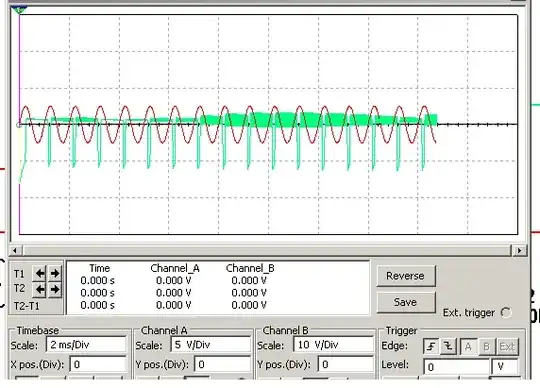Click the trigger Level value field
Image resolution: width=540 pixels, height=388 pixels.
[x=456, y=367]
